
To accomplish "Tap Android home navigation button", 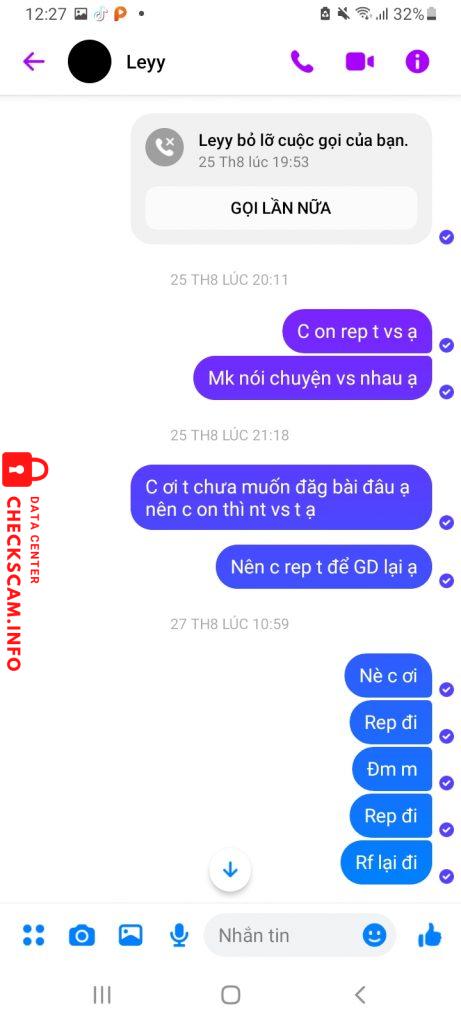I will 230,995.
